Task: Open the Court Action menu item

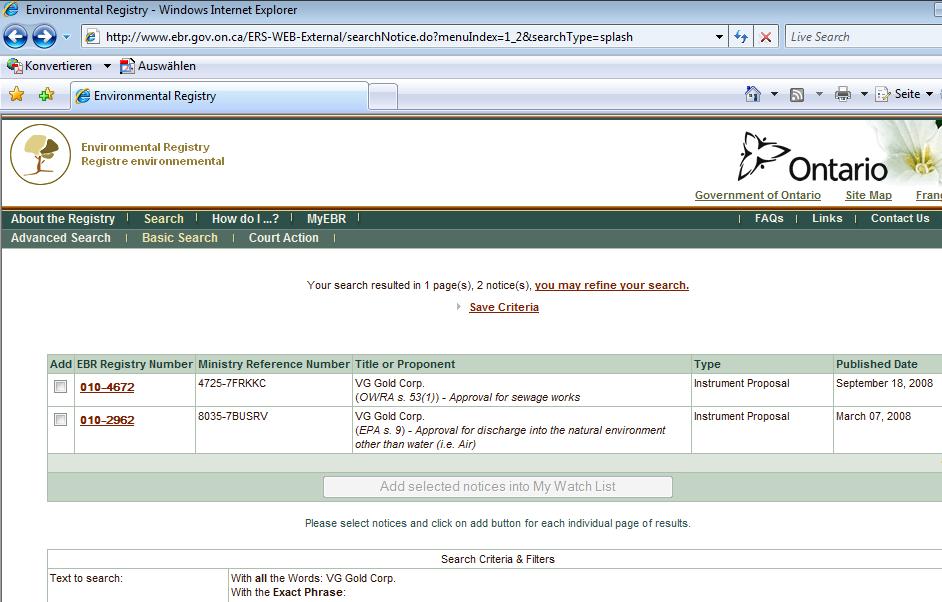Action: 283,238
